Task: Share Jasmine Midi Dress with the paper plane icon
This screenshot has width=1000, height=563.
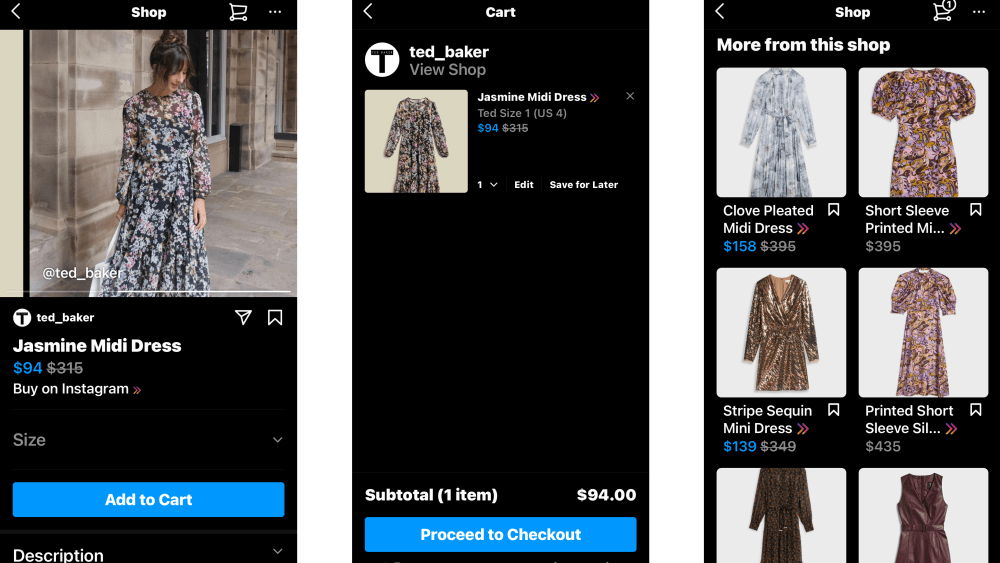Action: [x=243, y=317]
